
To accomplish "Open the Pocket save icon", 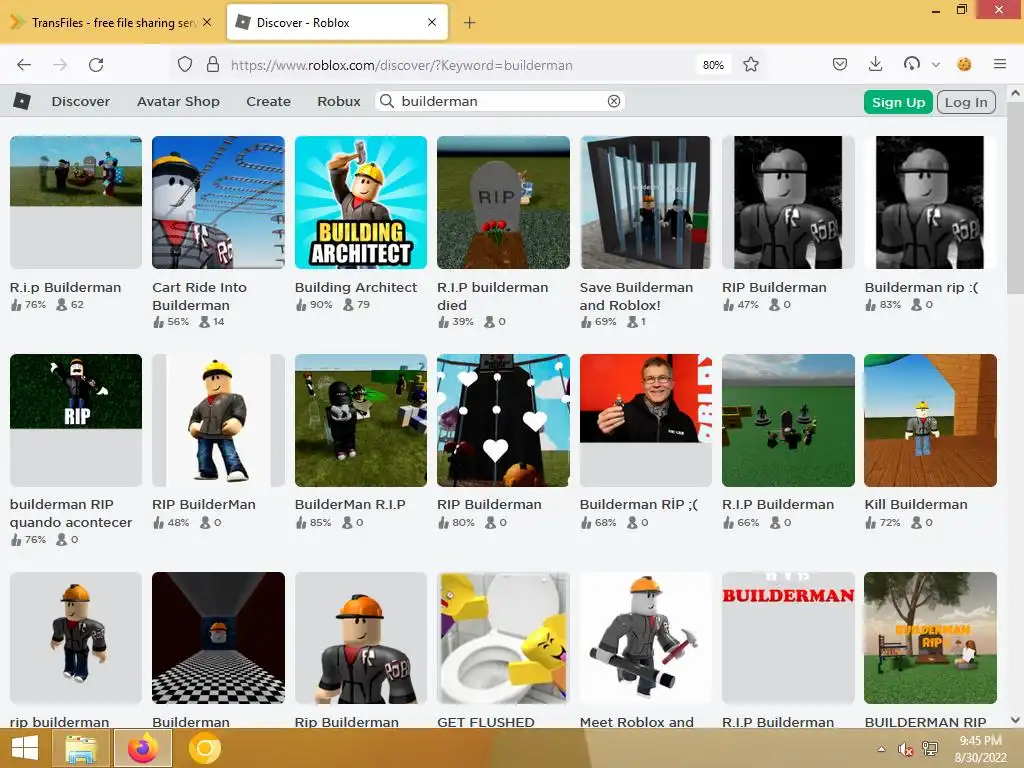I will (840, 64).
